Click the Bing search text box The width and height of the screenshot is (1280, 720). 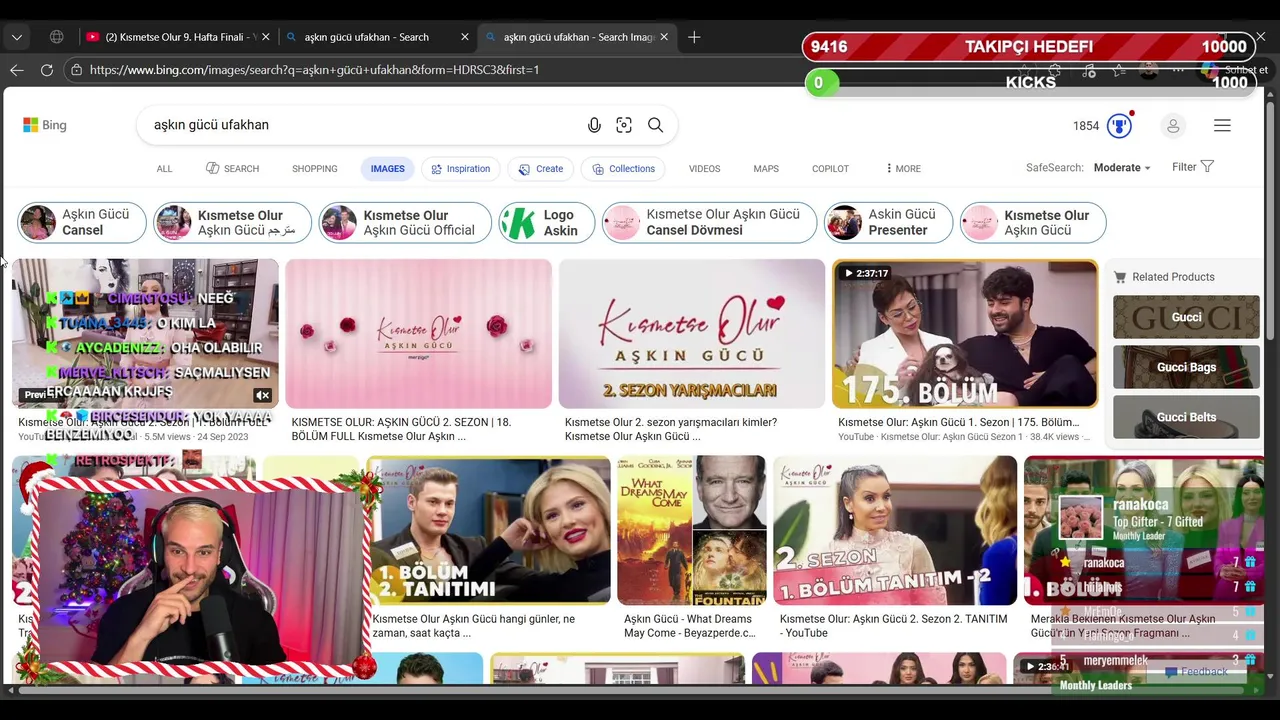click(x=360, y=125)
